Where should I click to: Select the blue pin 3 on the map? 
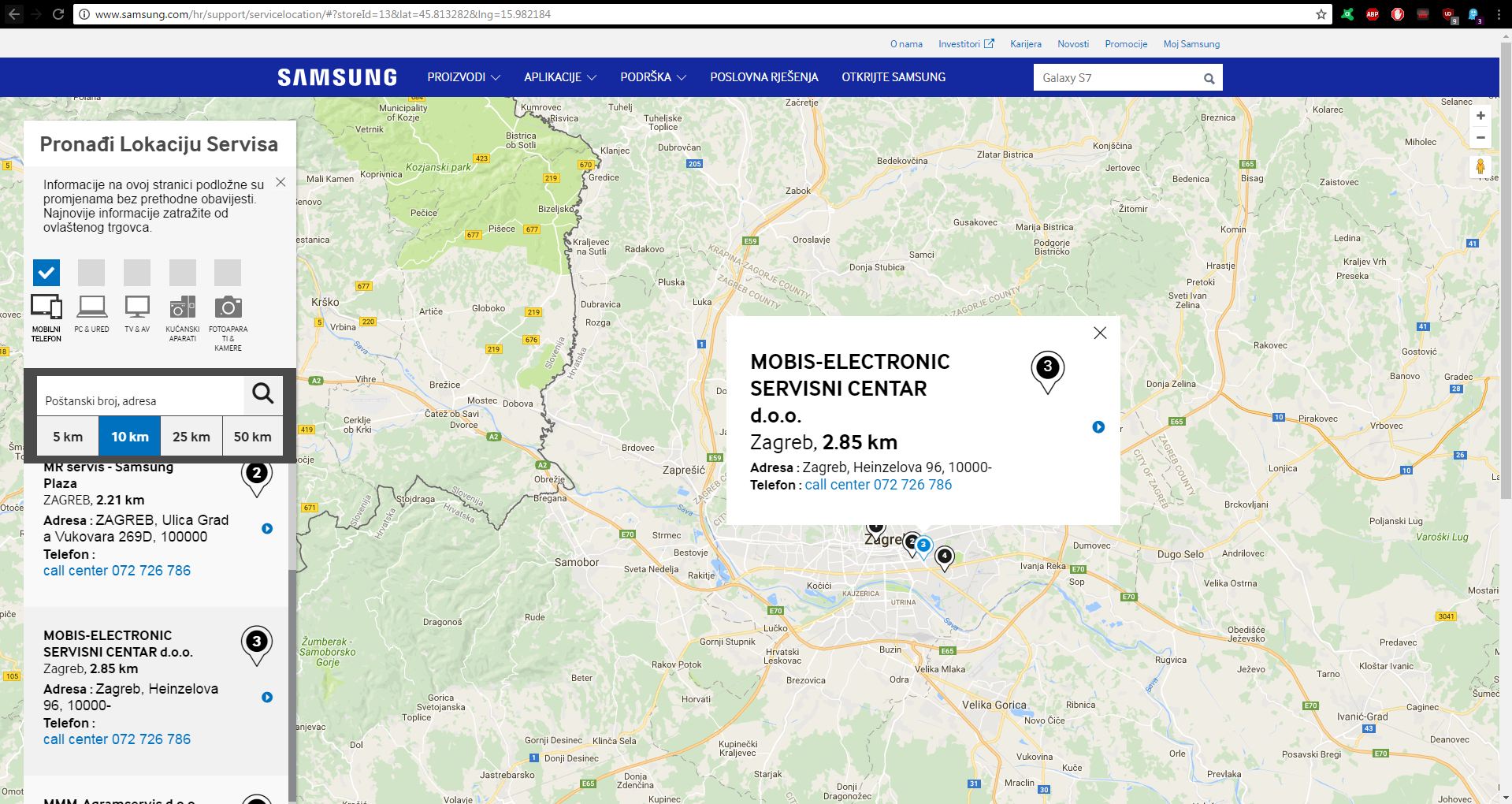coord(923,547)
